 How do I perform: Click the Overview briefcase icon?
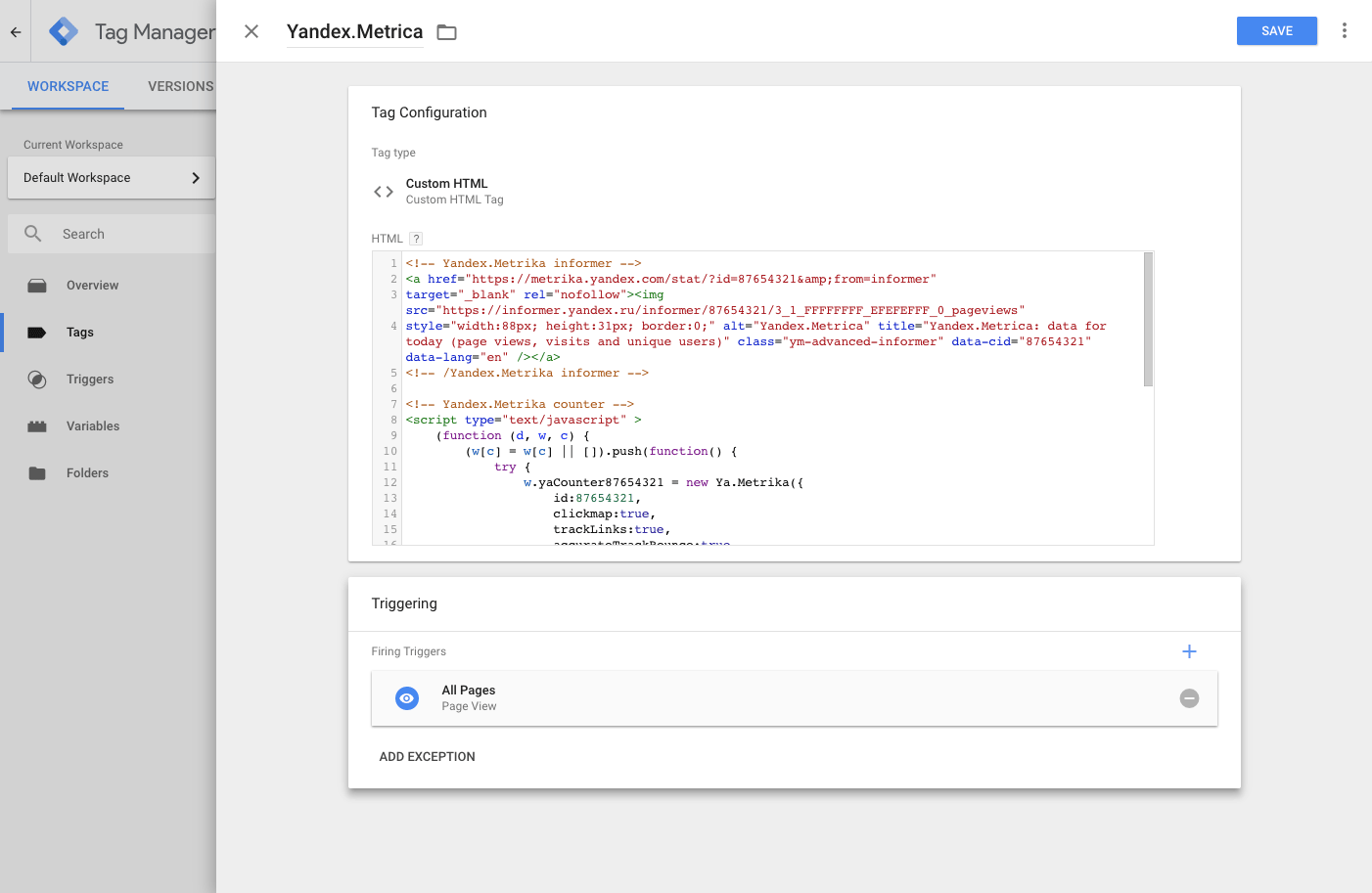click(x=37, y=286)
